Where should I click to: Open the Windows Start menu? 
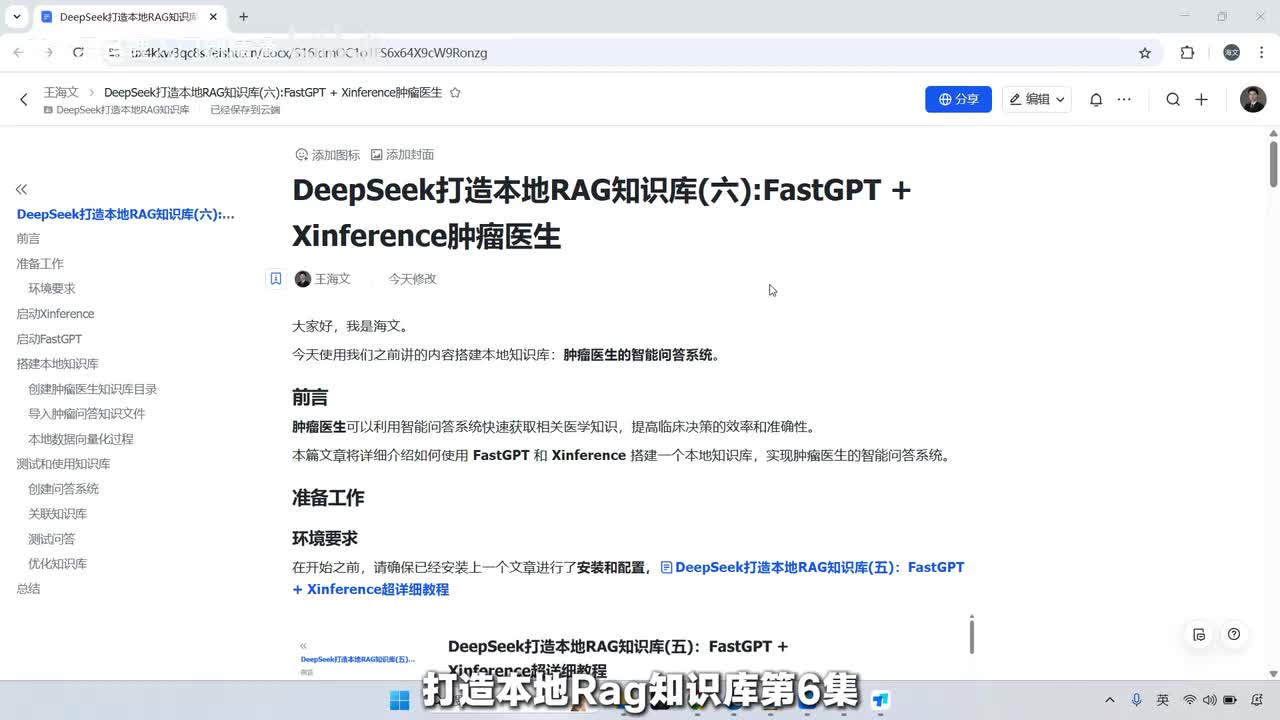pyautogui.click(x=399, y=700)
